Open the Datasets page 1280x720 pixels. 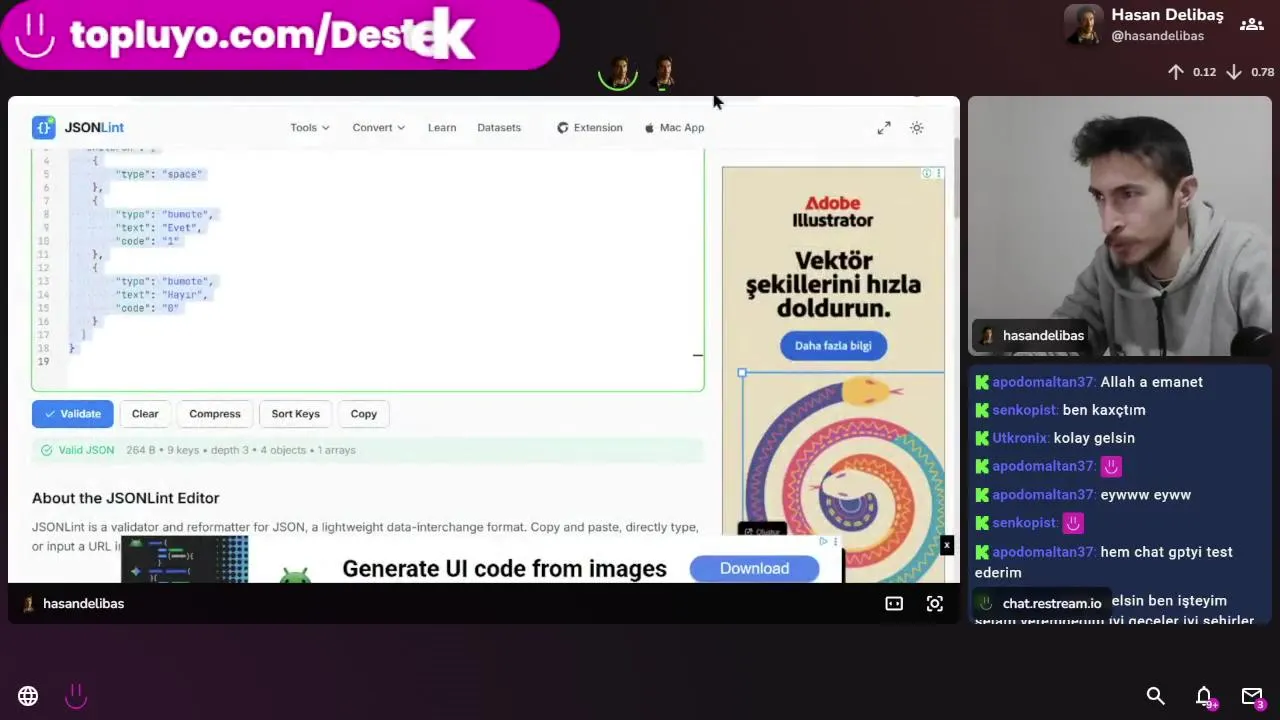click(x=499, y=128)
